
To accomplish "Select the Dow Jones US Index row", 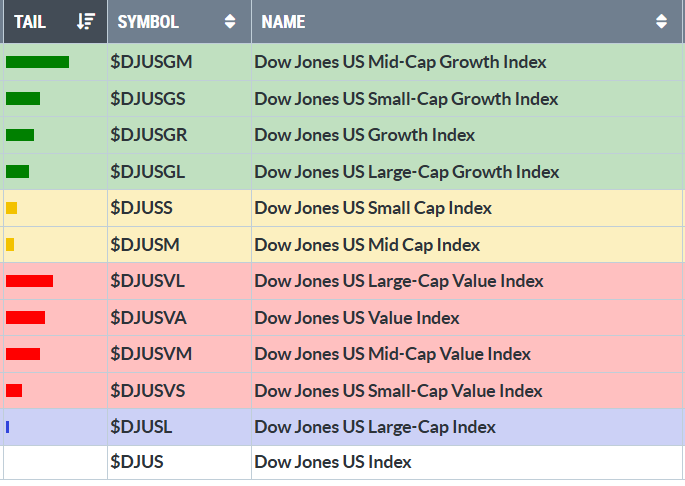I will click(x=342, y=462).
